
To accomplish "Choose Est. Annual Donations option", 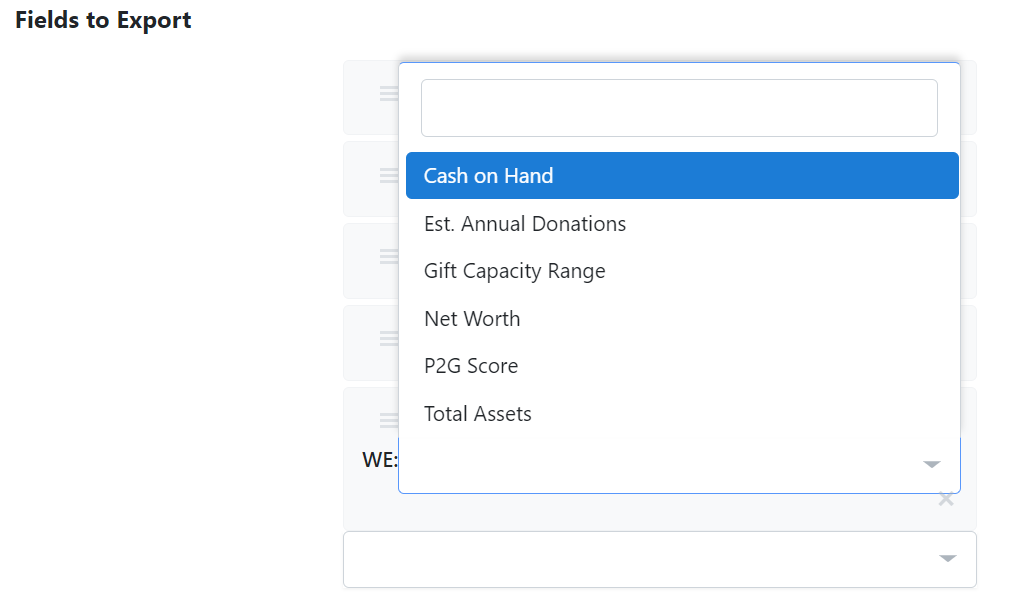I will click(x=525, y=223).
